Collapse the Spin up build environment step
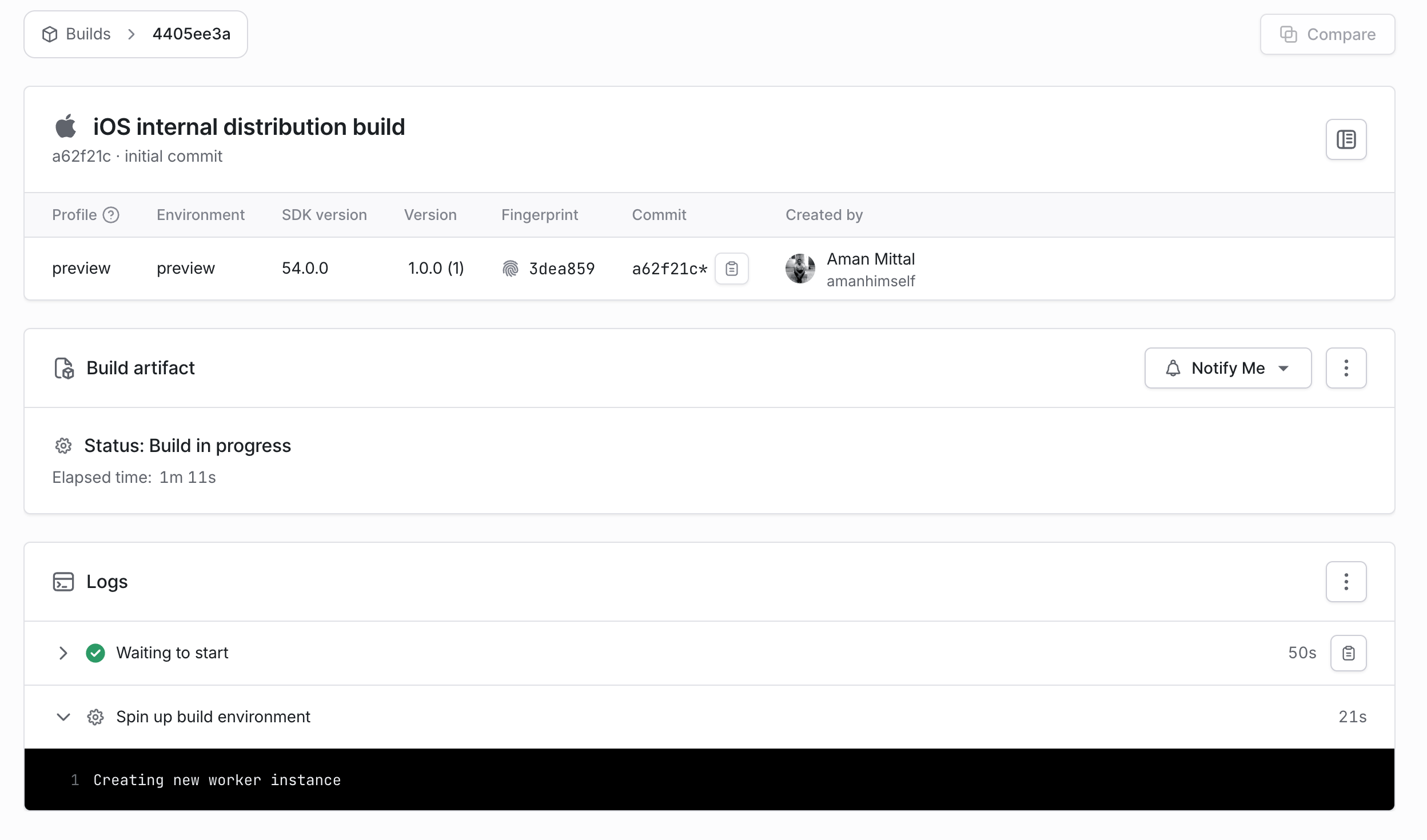1427x840 pixels. [x=63, y=717]
